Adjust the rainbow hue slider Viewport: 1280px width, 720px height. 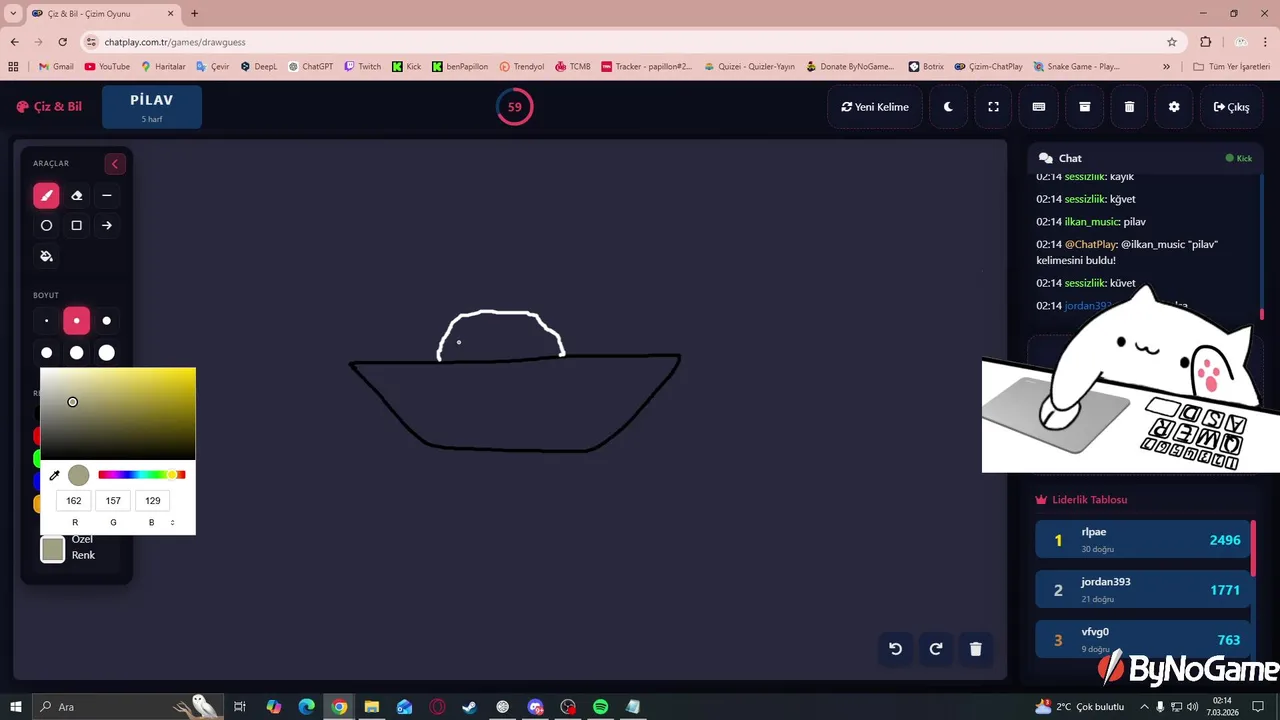coord(141,475)
